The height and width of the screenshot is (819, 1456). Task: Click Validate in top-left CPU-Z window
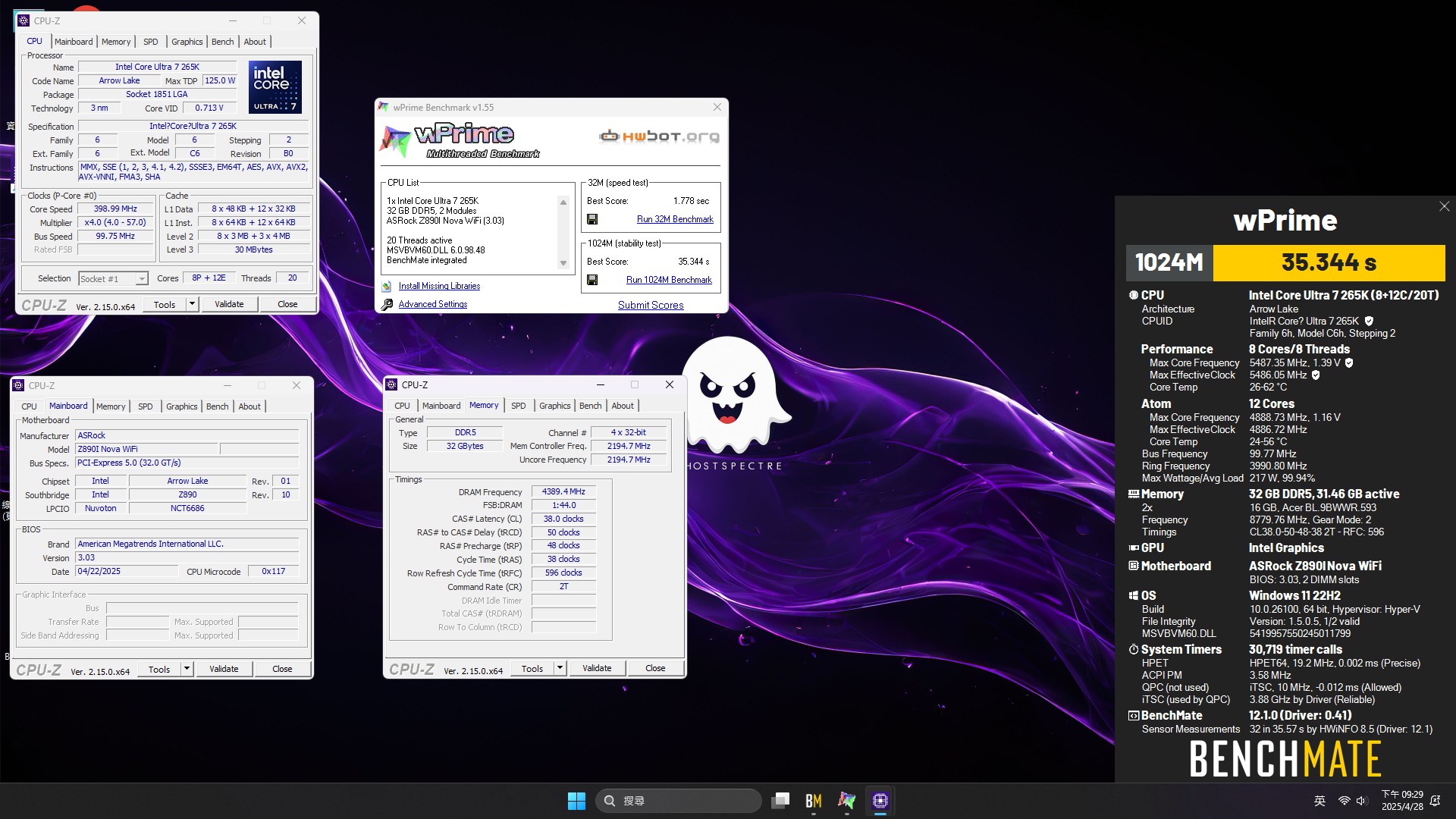[229, 304]
